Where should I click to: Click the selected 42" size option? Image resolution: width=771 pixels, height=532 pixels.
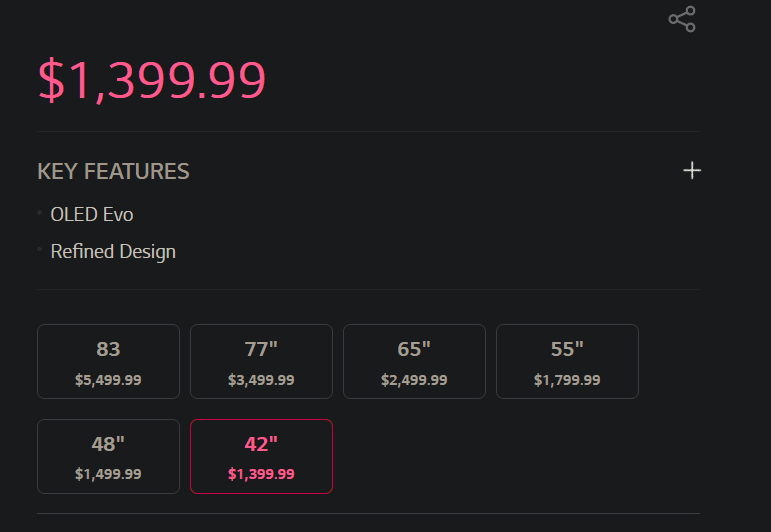coord(261,456)
